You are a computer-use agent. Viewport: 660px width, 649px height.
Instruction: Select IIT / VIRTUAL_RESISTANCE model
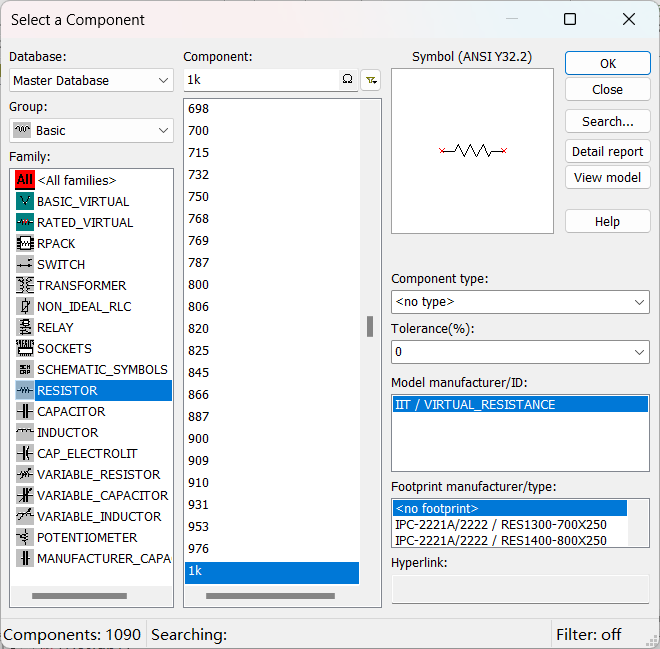point(520,404)
